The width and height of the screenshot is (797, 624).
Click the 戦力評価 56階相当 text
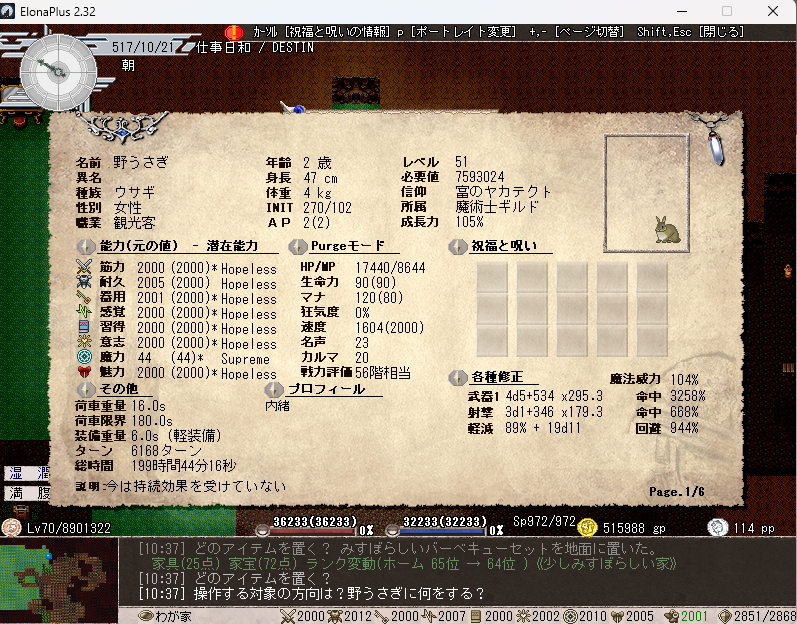[x=355, y=372]
